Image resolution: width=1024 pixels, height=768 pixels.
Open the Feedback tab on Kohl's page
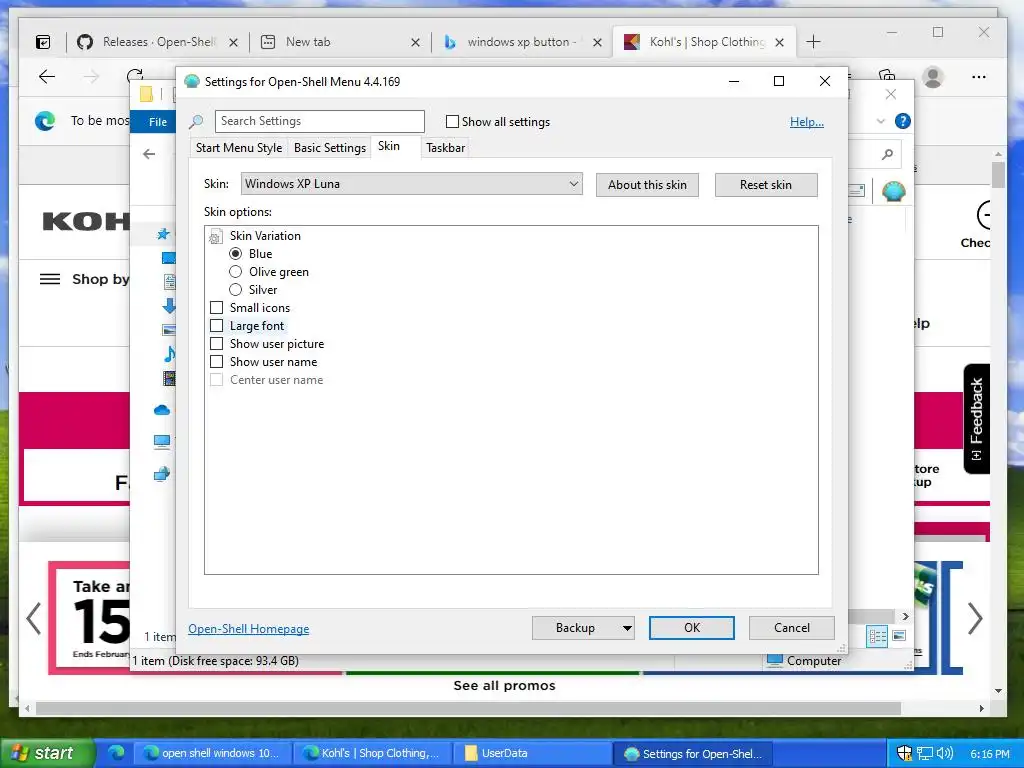(x=976, y=419)
